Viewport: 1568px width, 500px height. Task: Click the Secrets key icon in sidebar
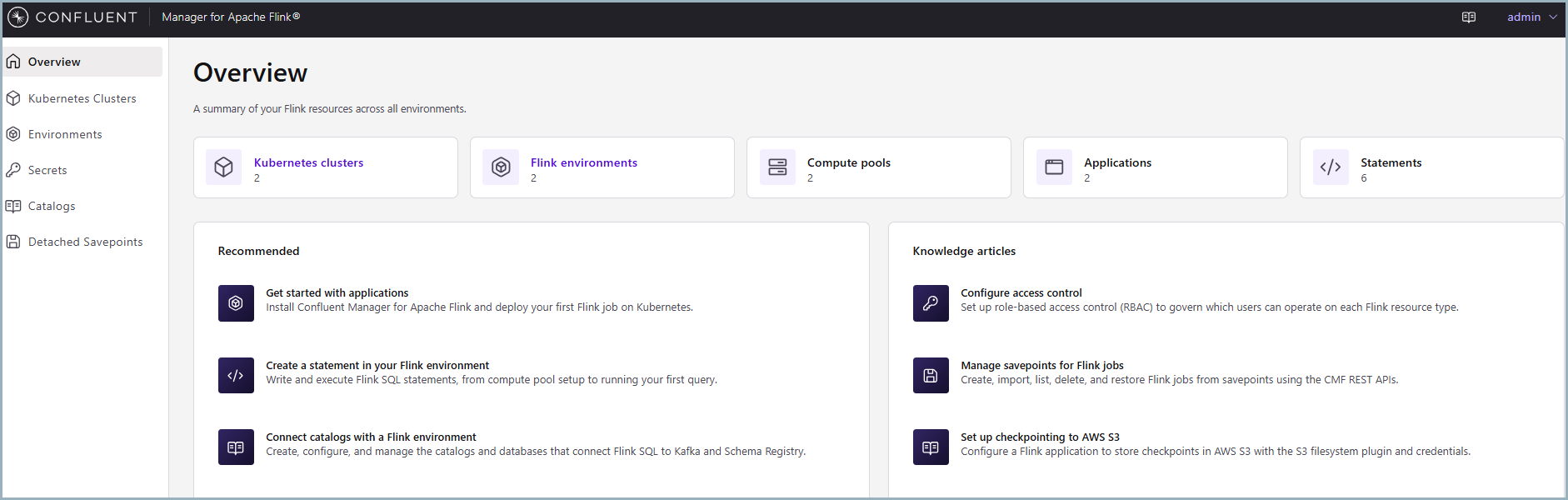(x=13, y=170)
